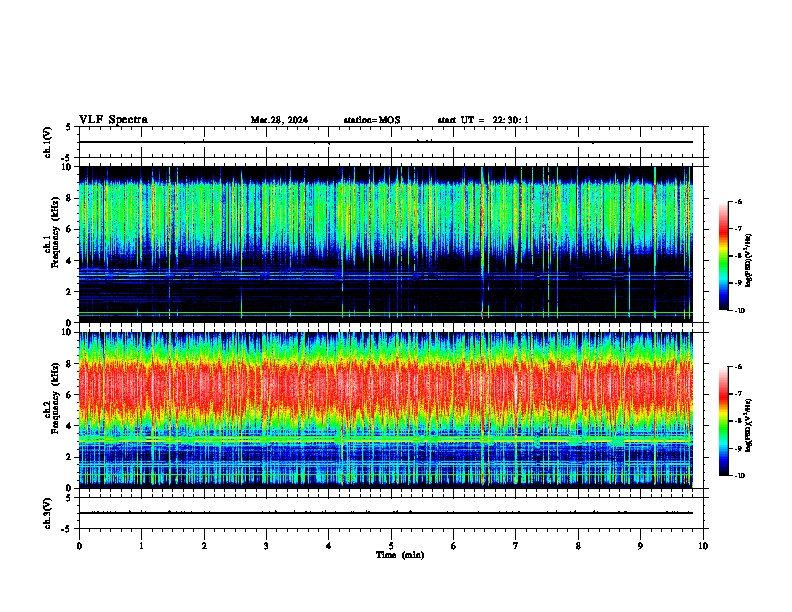Click the ch.2 frequency tick "6"

pyautogui.click(x=70, y=395)
